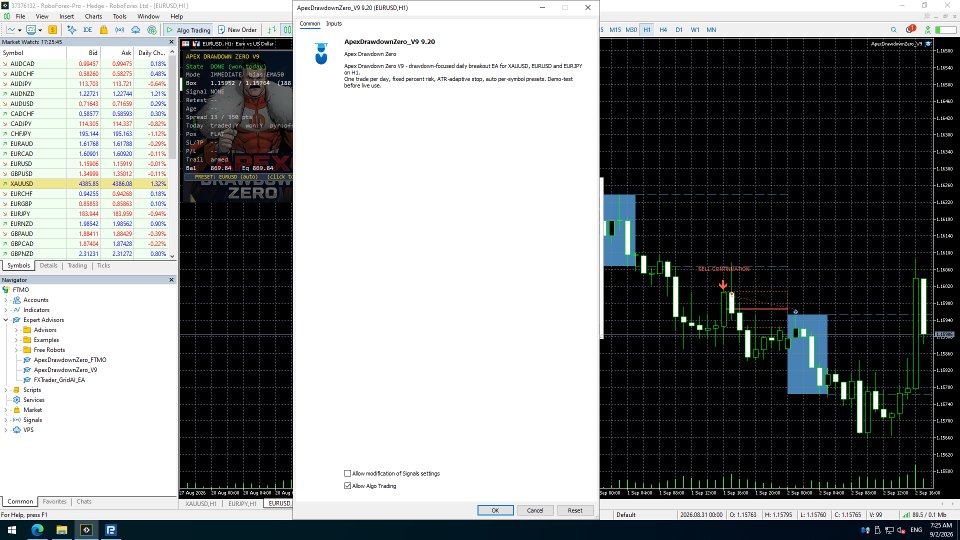Screen dimensions: 960x540
Task: Open the notifications icon with red badge
Action: click(910, 29)
